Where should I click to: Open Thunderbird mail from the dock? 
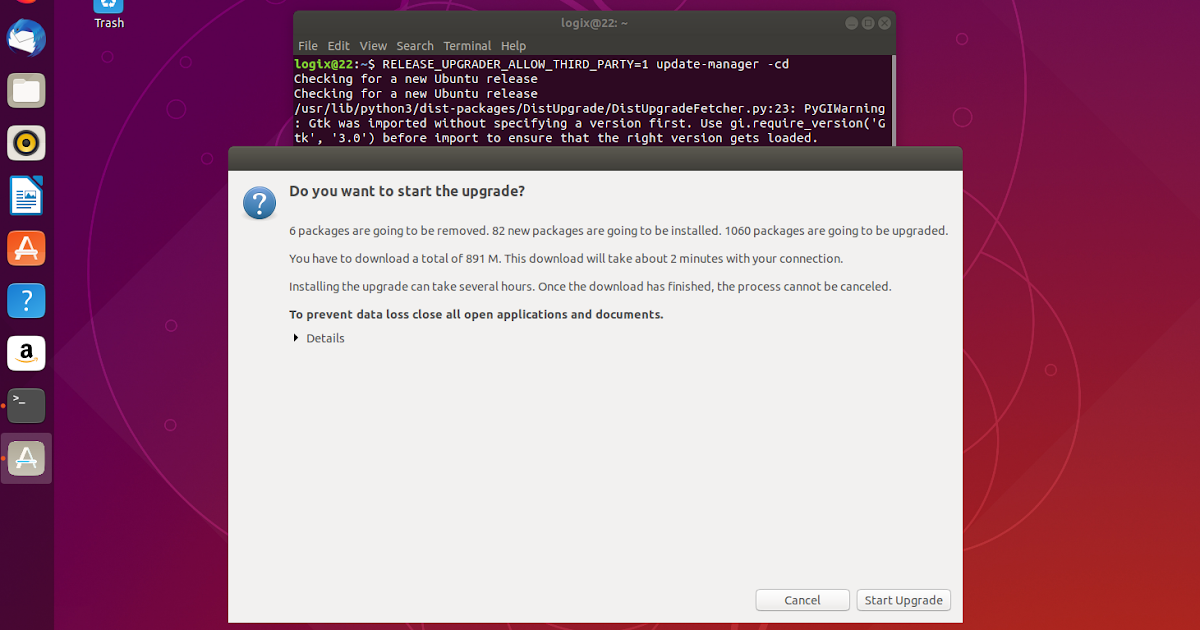[x=25, y=38]
